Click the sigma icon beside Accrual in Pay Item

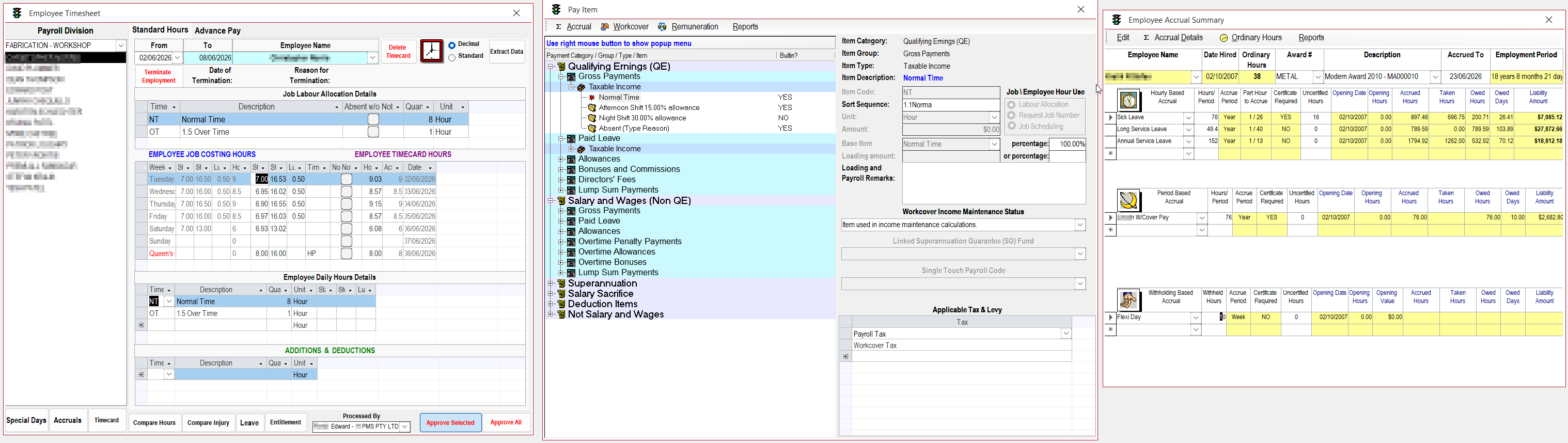(558, 27)
